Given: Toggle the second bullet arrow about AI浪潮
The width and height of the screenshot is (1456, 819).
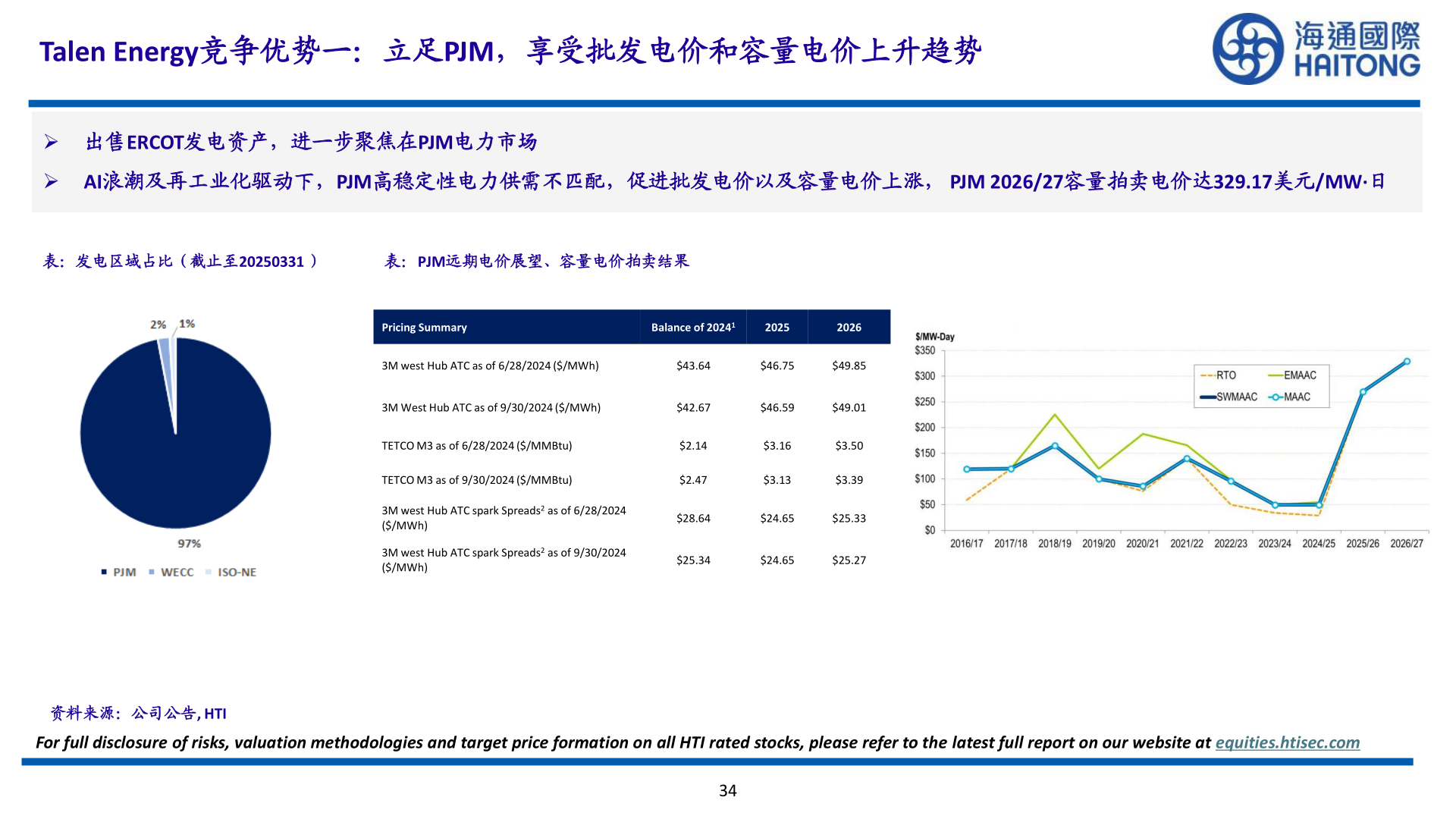Looking at the screenshot, I should coord(50,180).
